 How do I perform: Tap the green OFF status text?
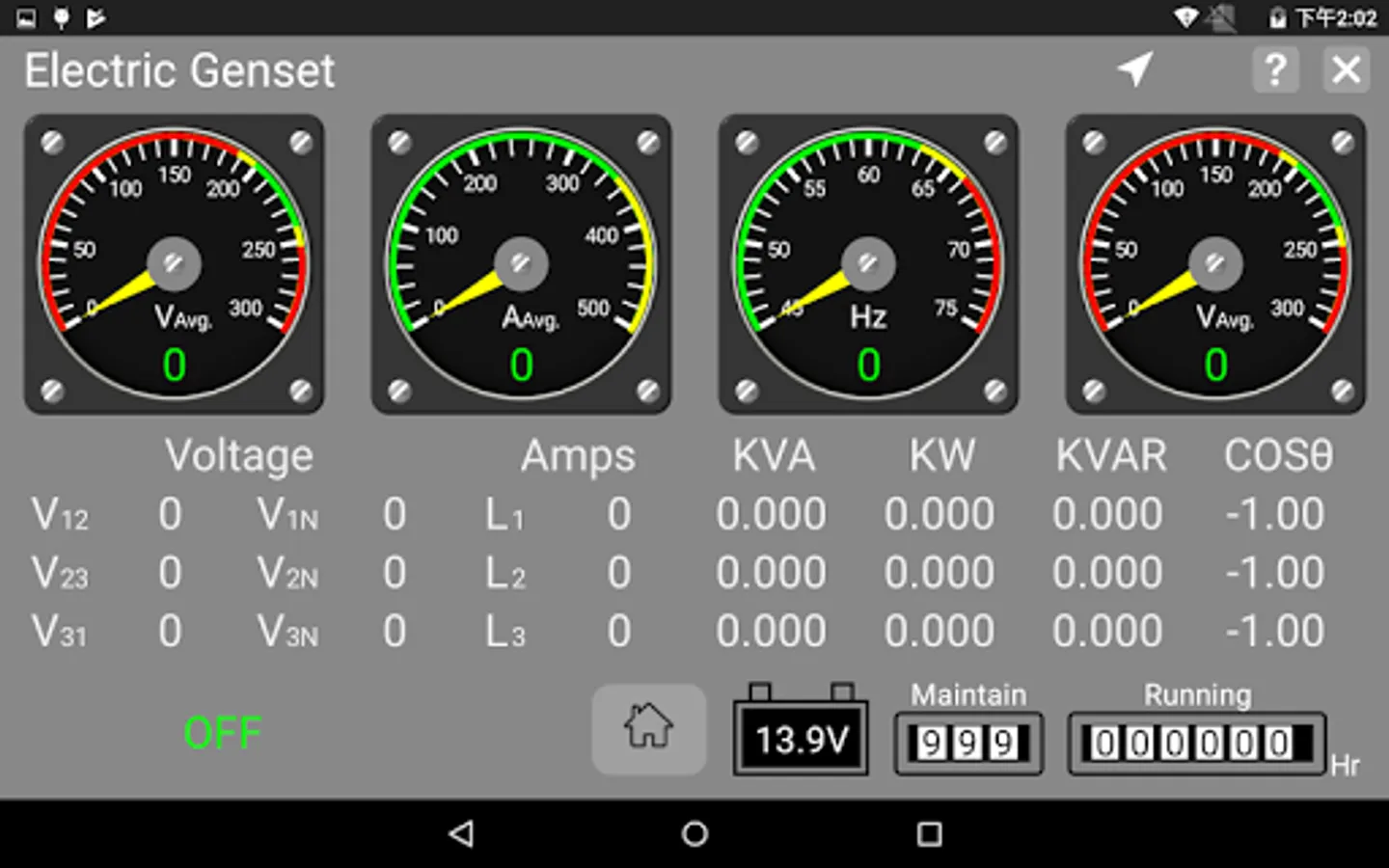click(x=222, y=734)
